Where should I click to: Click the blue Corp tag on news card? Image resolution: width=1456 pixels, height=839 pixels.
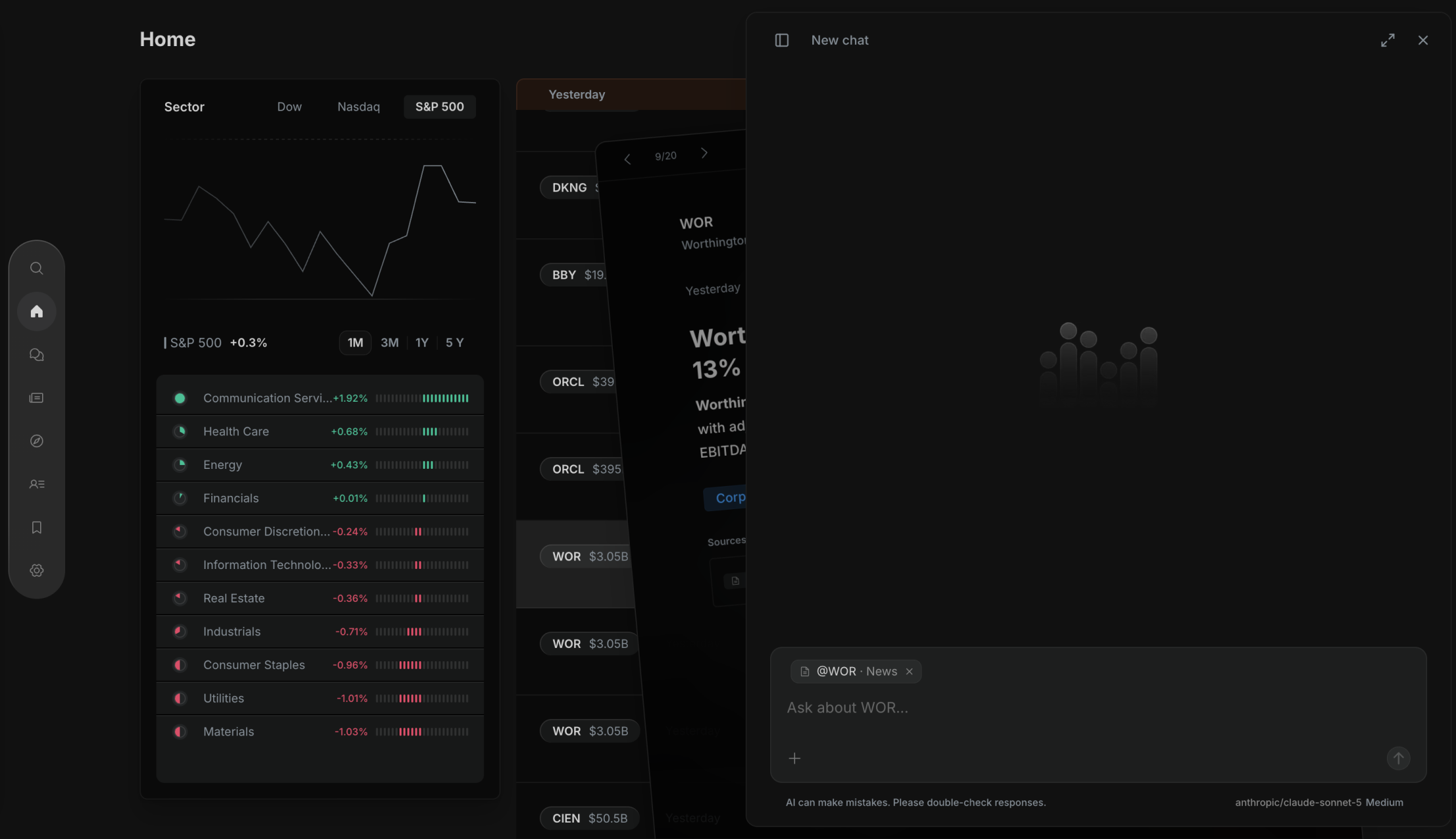(x=726, y=499)
